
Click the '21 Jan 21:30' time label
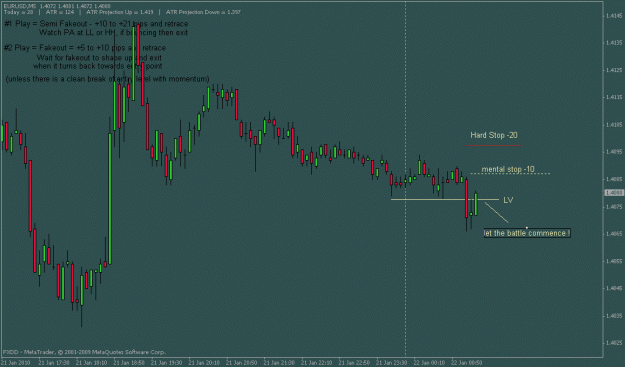279,363
